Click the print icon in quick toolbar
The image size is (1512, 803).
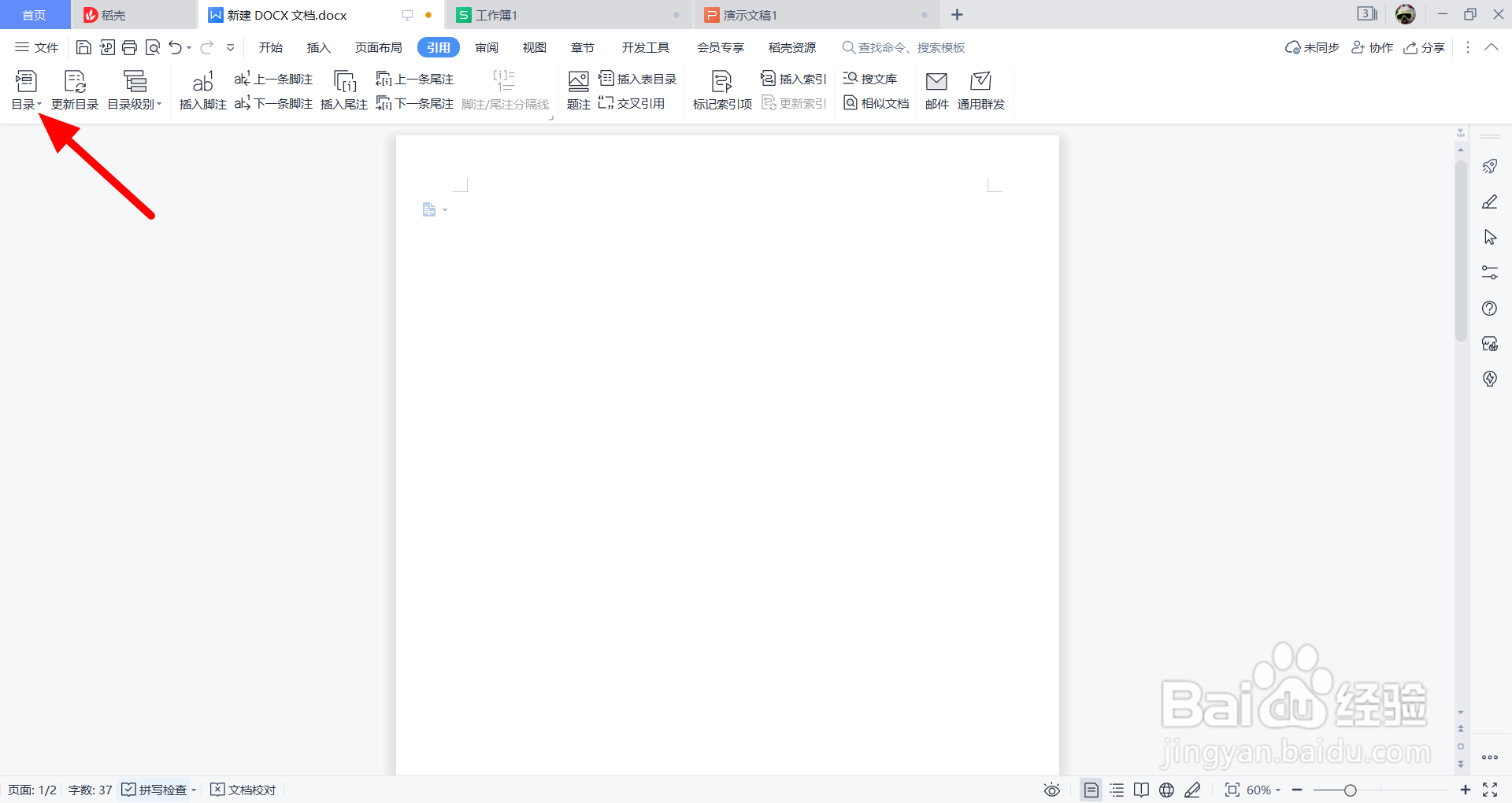(130, 47)
